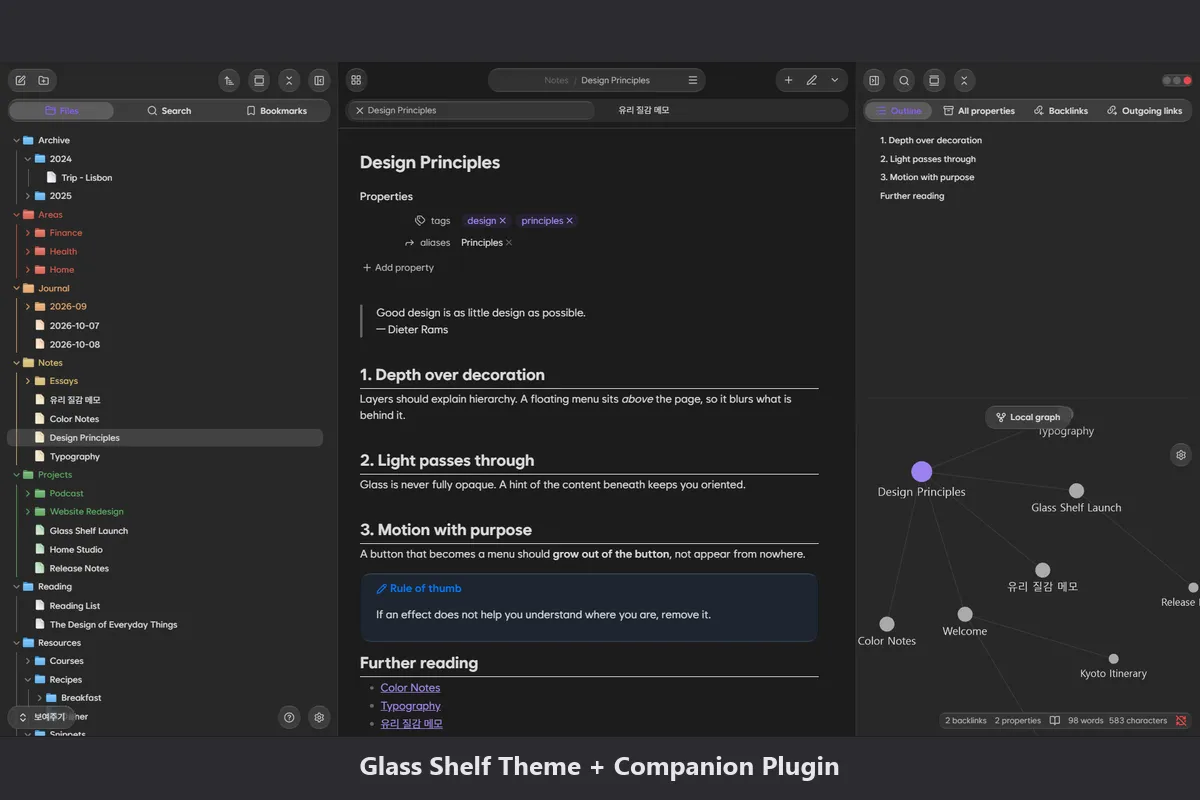The image size is (1200, 800).
Task: Show the Outgoing links tab
Action: pyautogui.click(x=1145, y=111)
